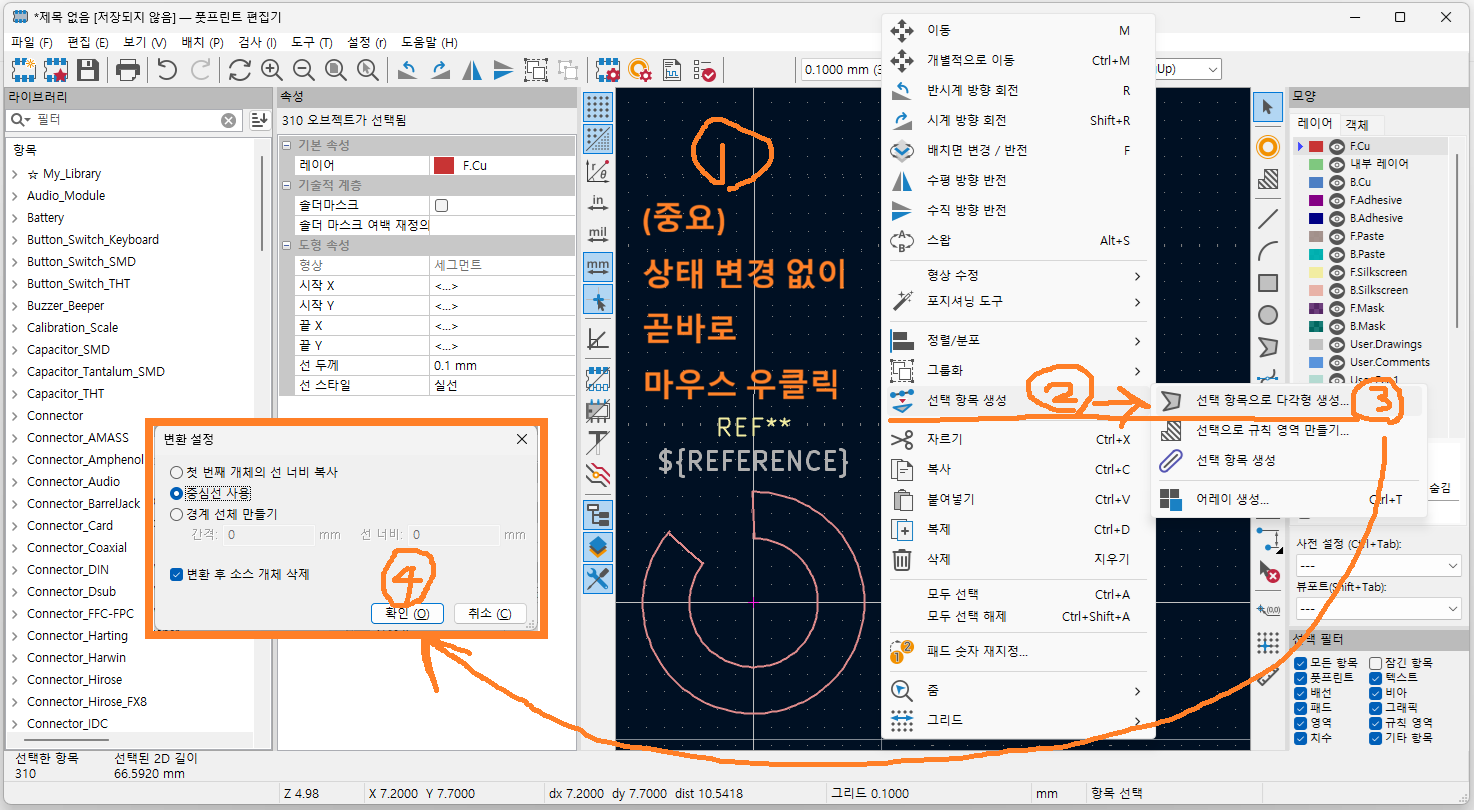Click the refresh view icon
The width and height of the screenshot is (1474, 810).
[x=239, y=70]
